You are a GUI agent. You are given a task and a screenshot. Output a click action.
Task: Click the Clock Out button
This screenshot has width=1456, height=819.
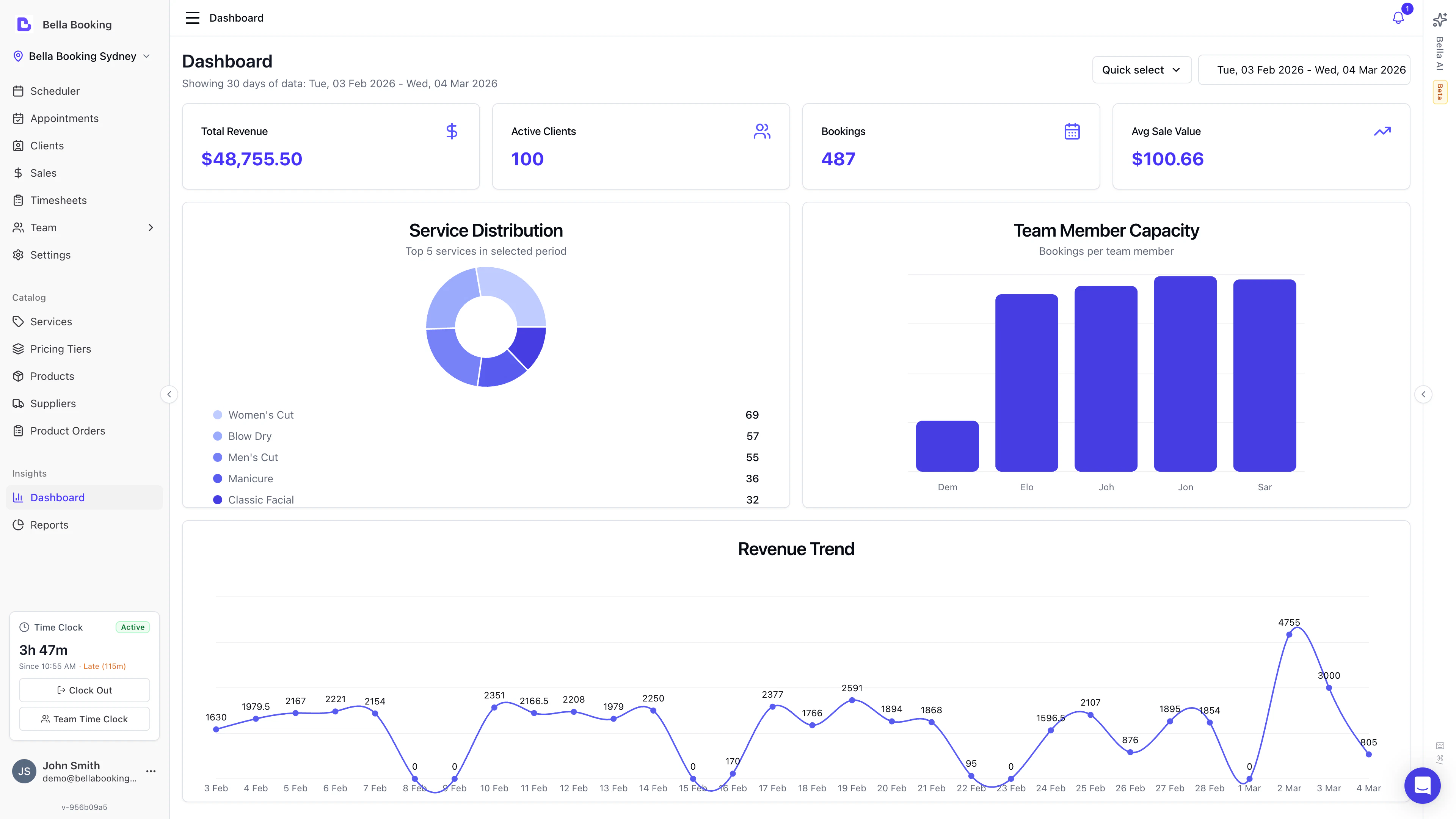84,690
